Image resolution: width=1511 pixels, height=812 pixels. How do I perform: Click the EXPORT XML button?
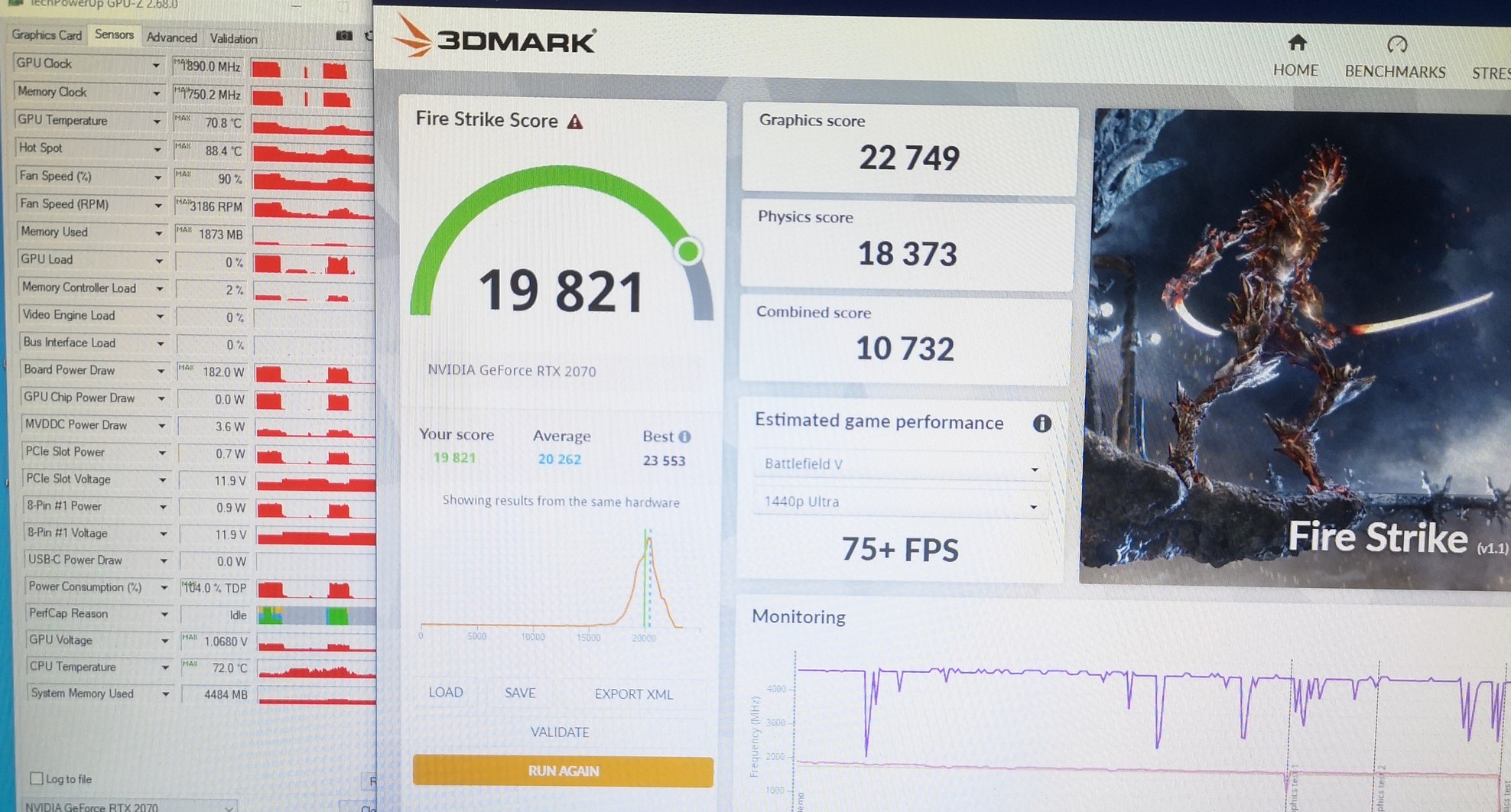(x=634, y=694)
